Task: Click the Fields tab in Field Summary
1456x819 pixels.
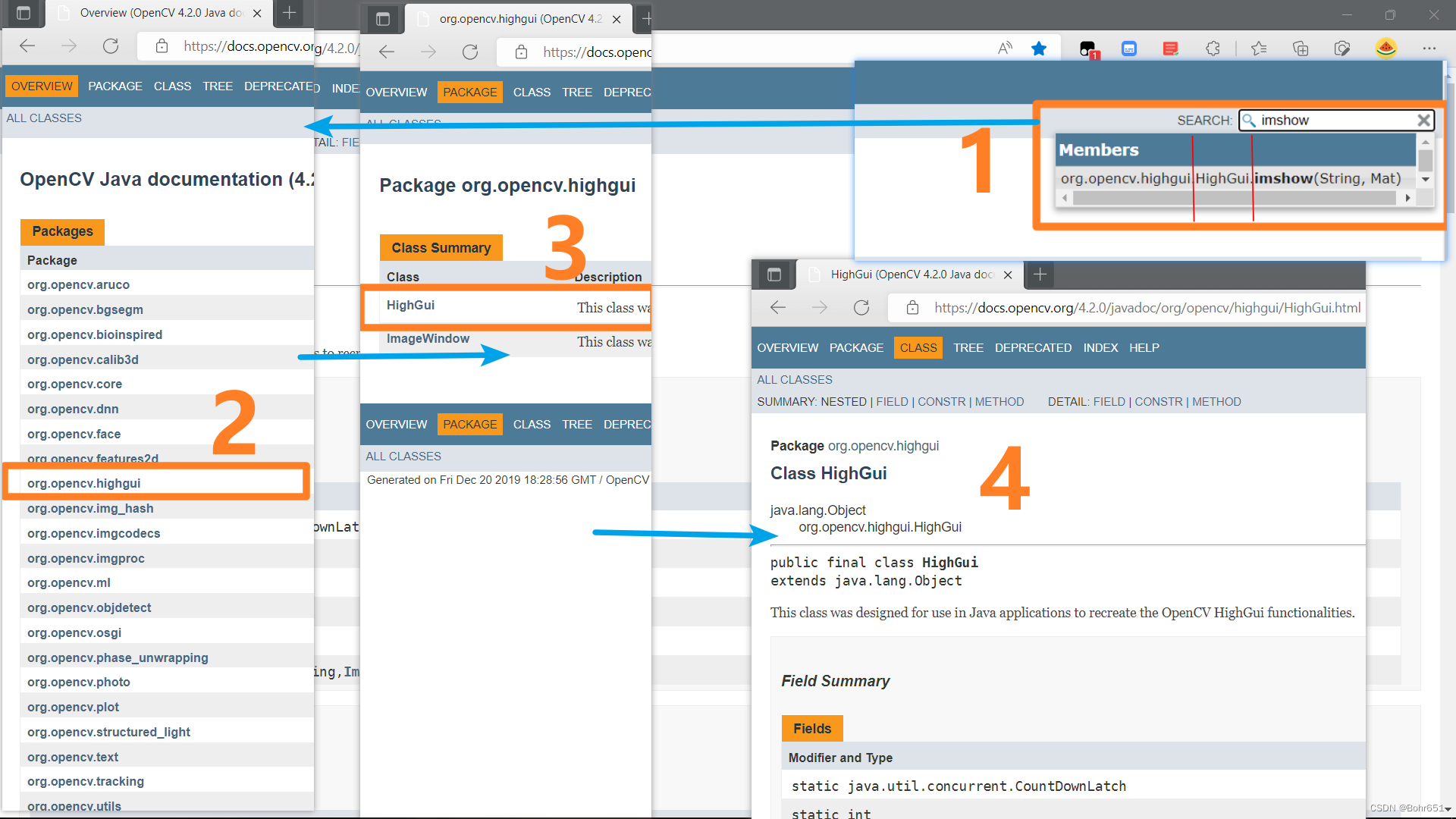Action: pos(812,728)
